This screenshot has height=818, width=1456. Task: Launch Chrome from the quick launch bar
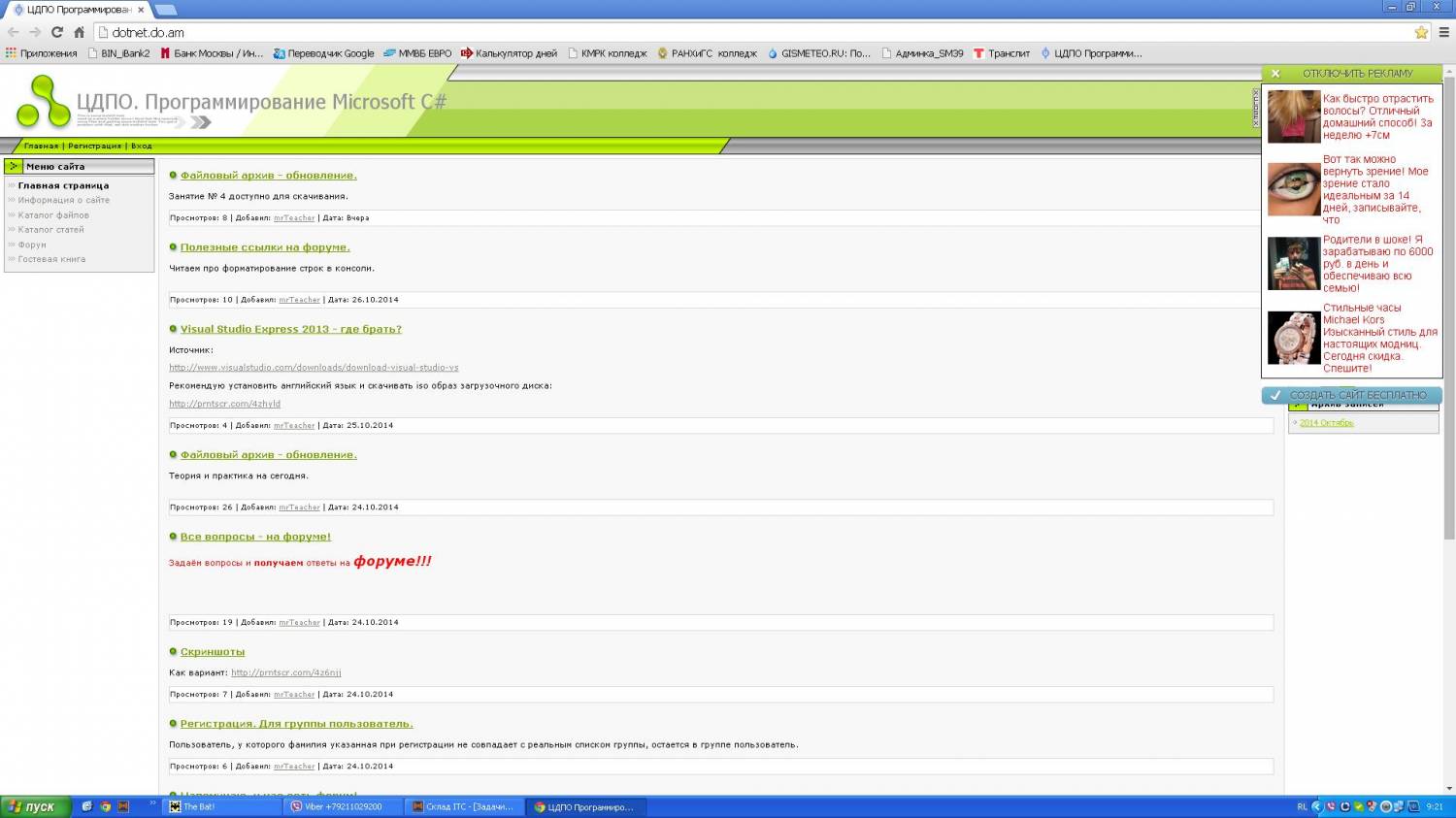point(106,806)
